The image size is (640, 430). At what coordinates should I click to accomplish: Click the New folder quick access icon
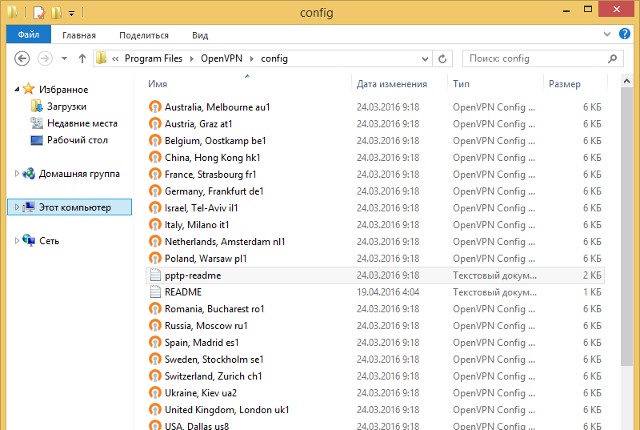(x=56, y=13)
